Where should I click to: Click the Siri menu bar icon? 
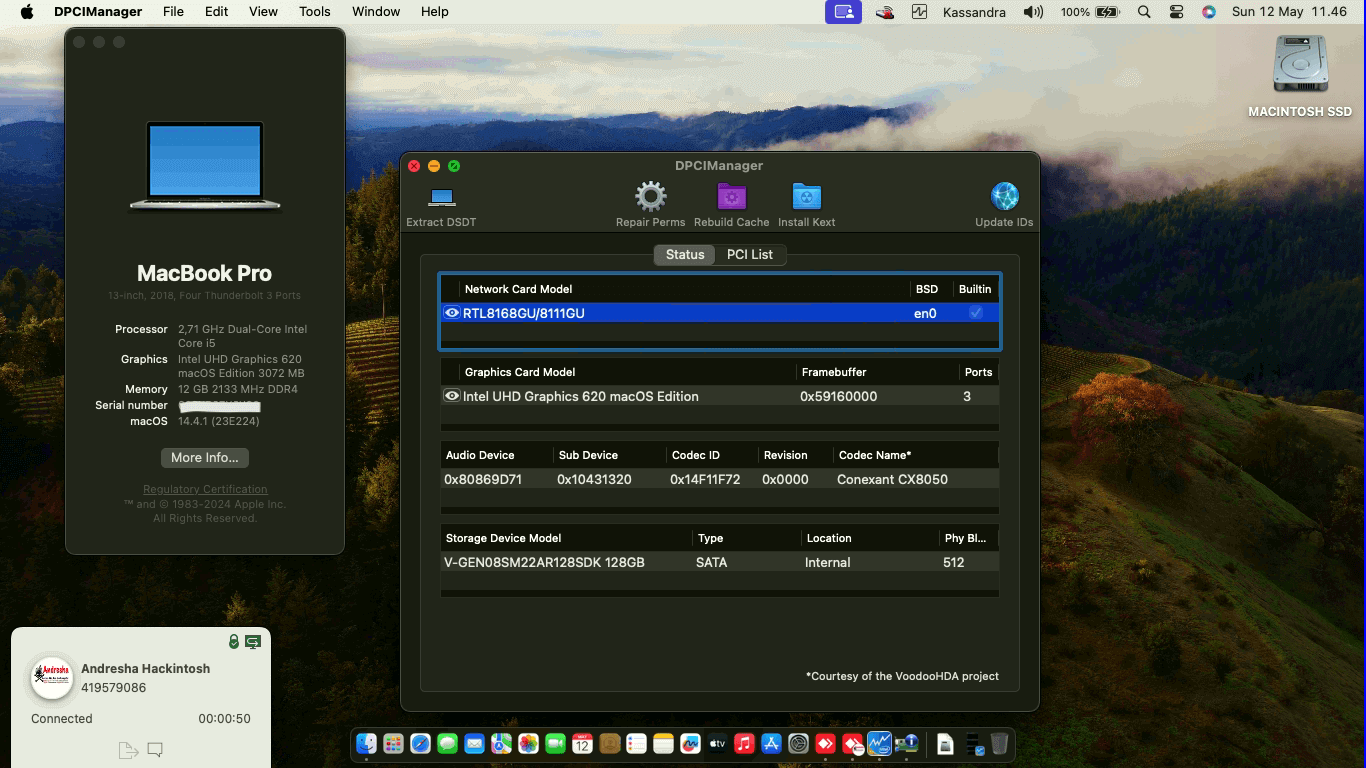point(1209,12)
